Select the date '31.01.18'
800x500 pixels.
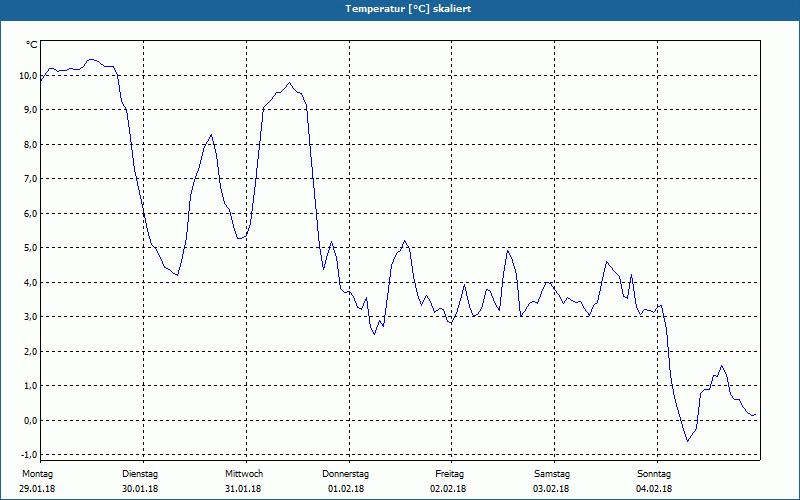point(243,489)
